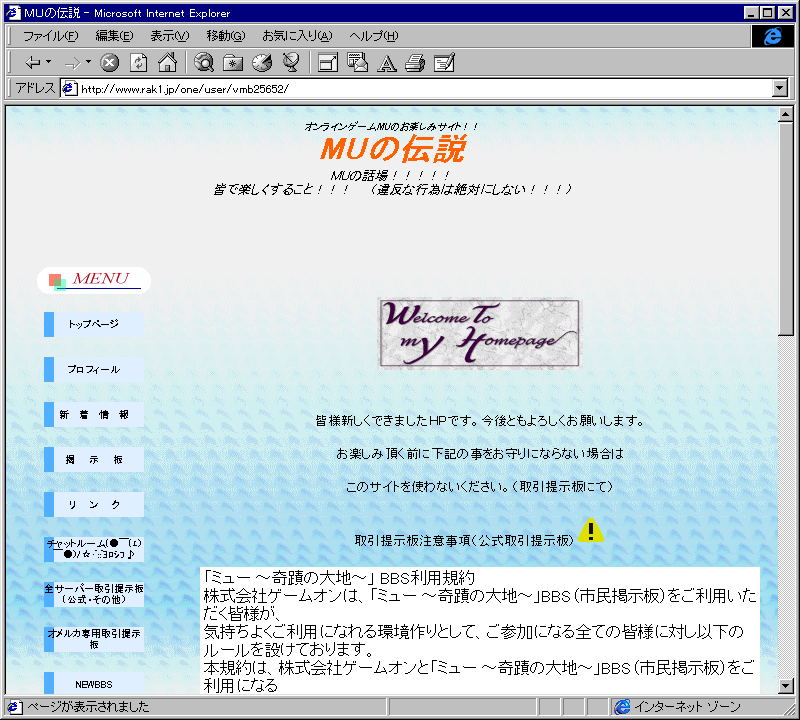Click the インターネット ゾーン status text
This screenshot has width=800, height=720.
coord(687,707)
